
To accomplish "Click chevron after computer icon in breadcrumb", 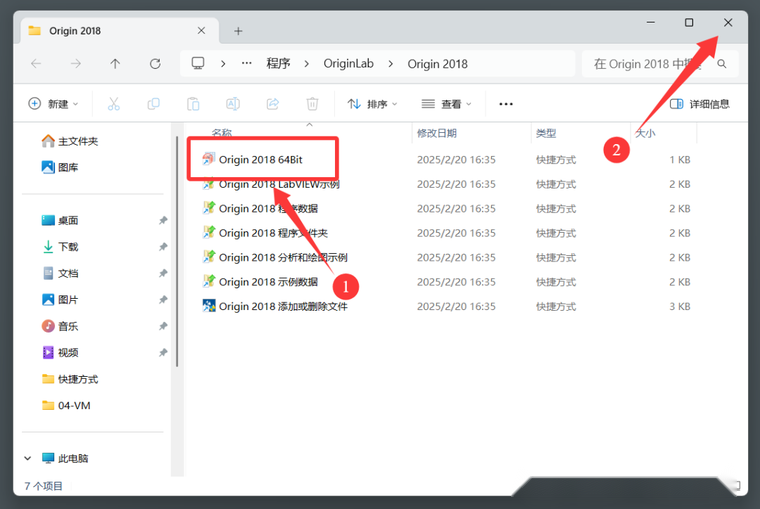I will 223,64.
